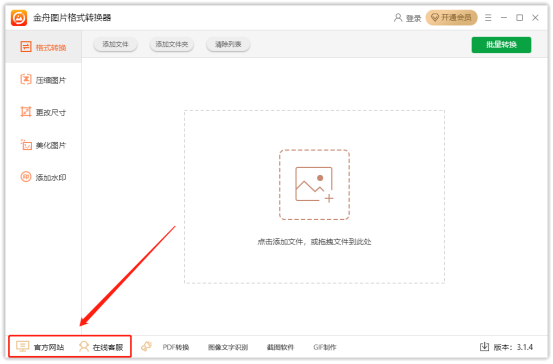Open the 压缩图片 sidebar tab

(x=43, y=80)
